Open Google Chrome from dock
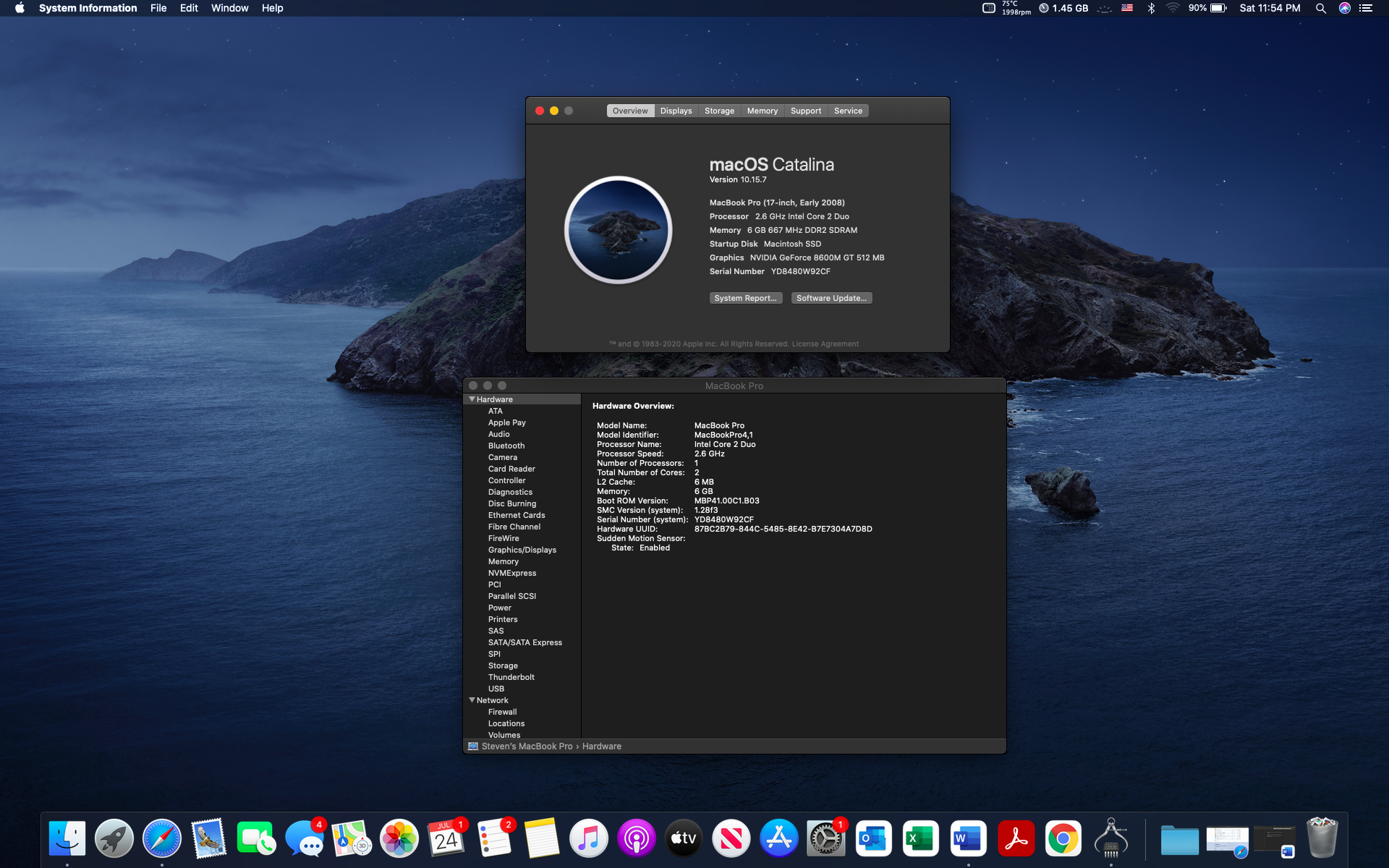Screen dimensions: 1389x868 coord(1063,838)
